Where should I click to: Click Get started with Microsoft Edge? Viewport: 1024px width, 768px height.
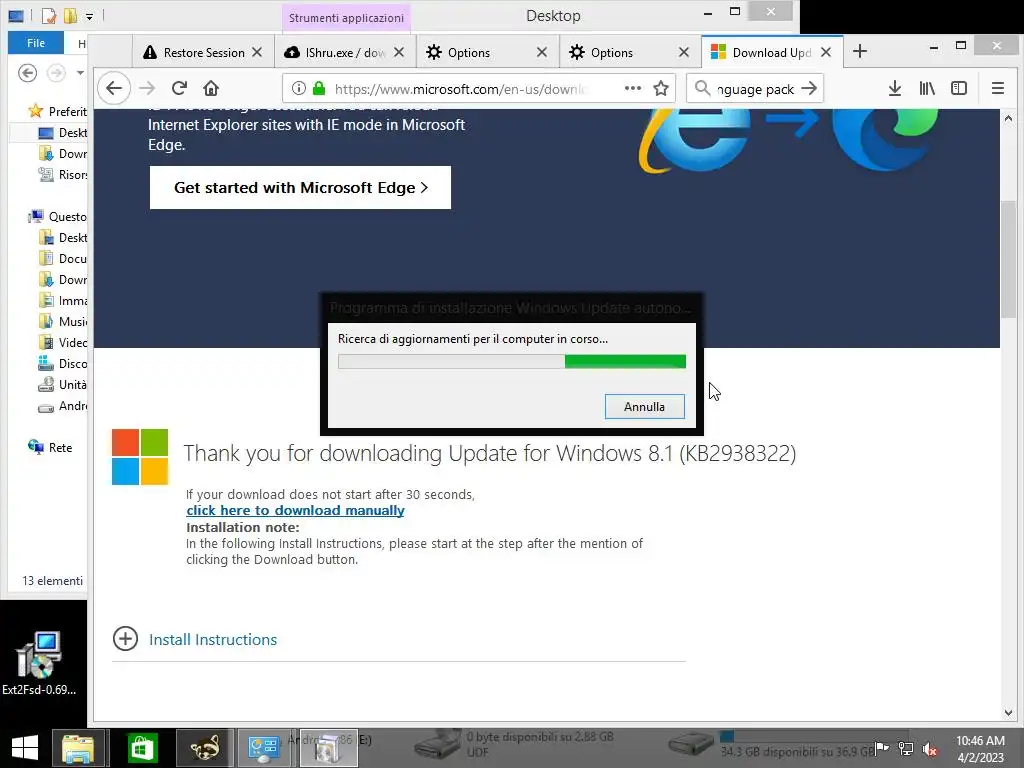pyautogui.click(x=300, y=187)
